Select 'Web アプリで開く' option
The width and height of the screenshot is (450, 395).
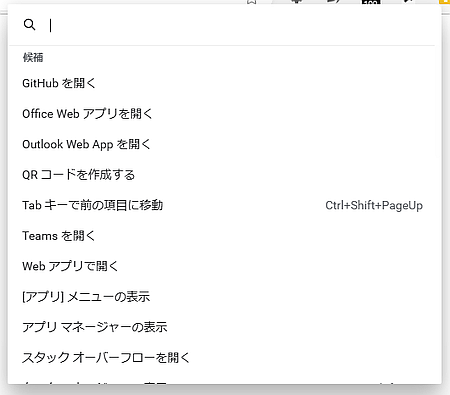[225, 266]
